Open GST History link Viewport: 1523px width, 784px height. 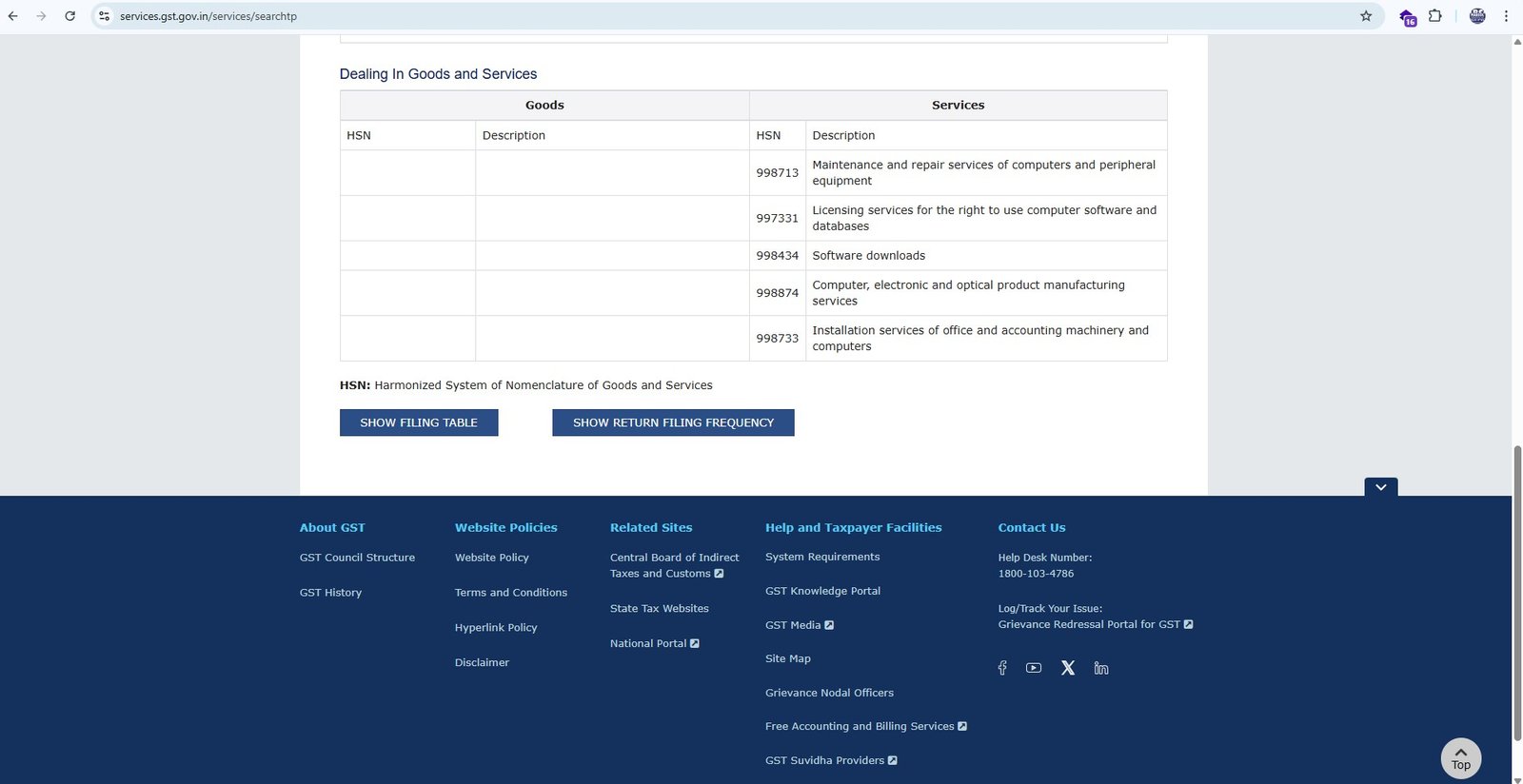pos(330,593)
